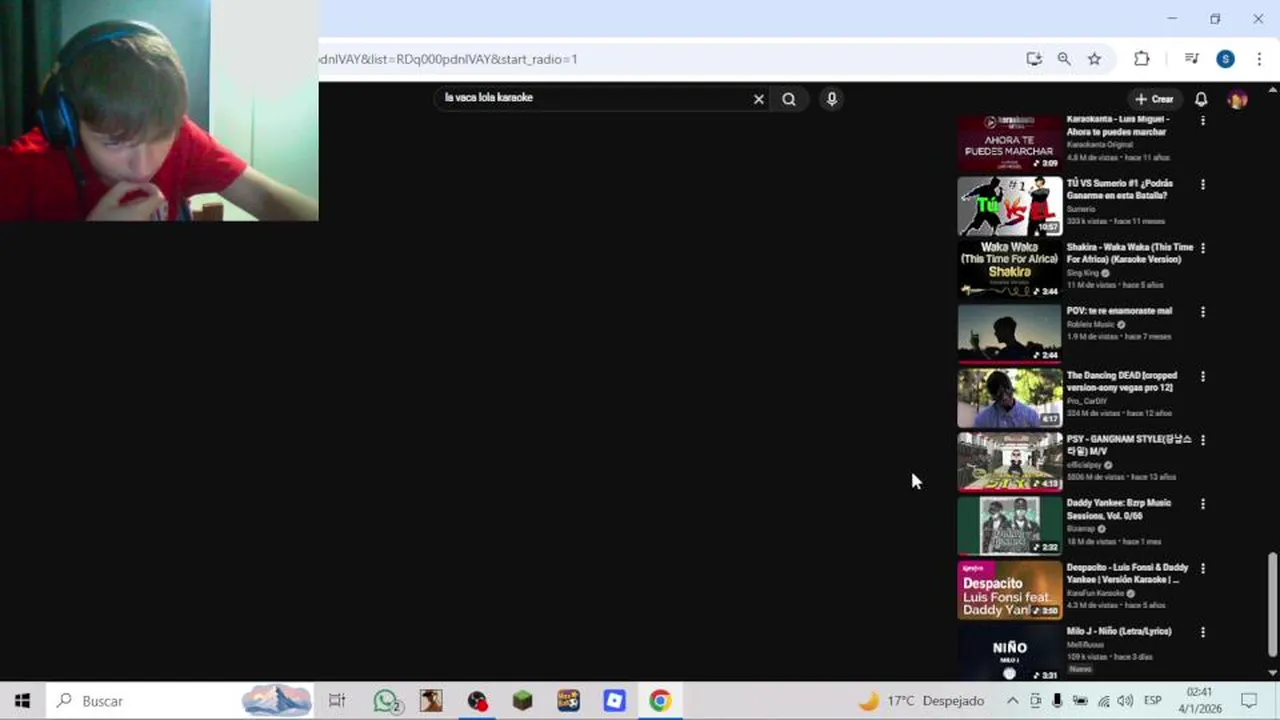Screen dimensions: 1280x720
Task: Open the Daddy Yankee Bzrp thumbnail
Action: tap(1009, 526)
